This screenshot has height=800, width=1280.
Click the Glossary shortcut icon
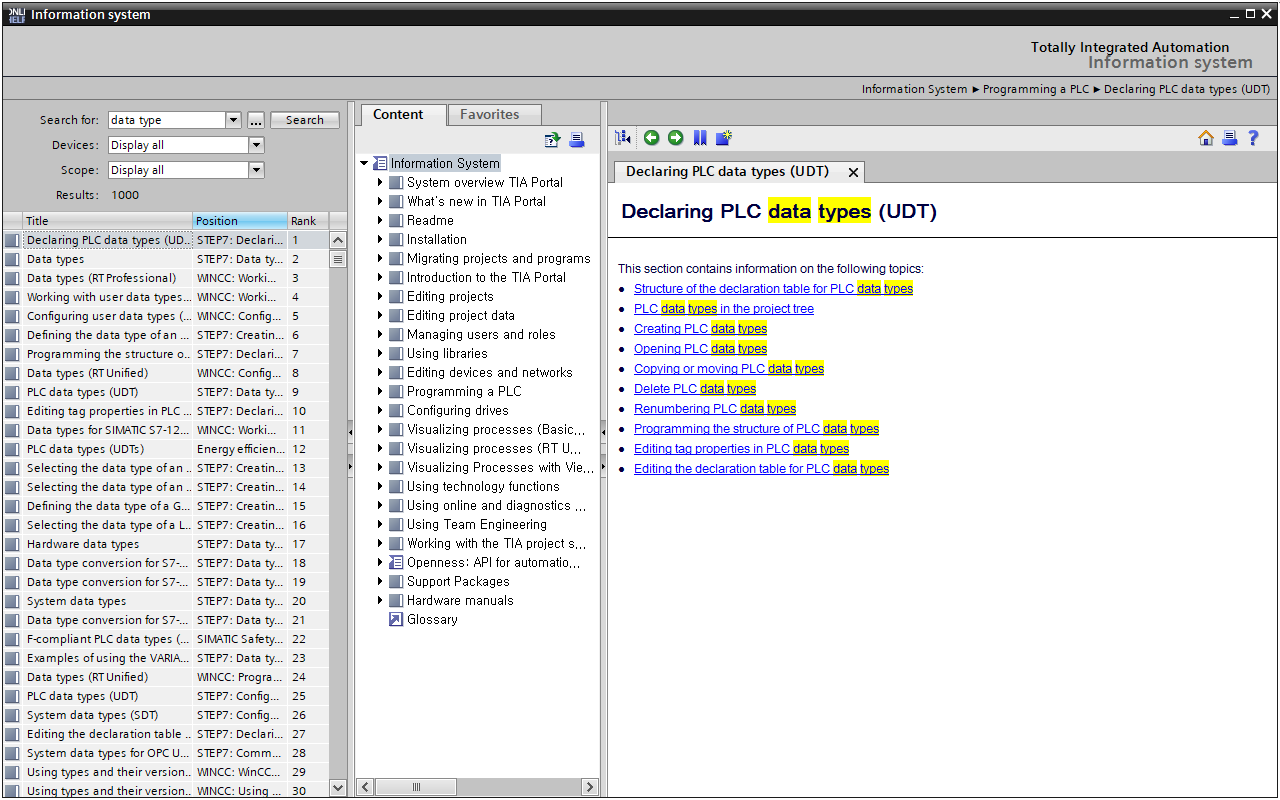coord(396,619)
